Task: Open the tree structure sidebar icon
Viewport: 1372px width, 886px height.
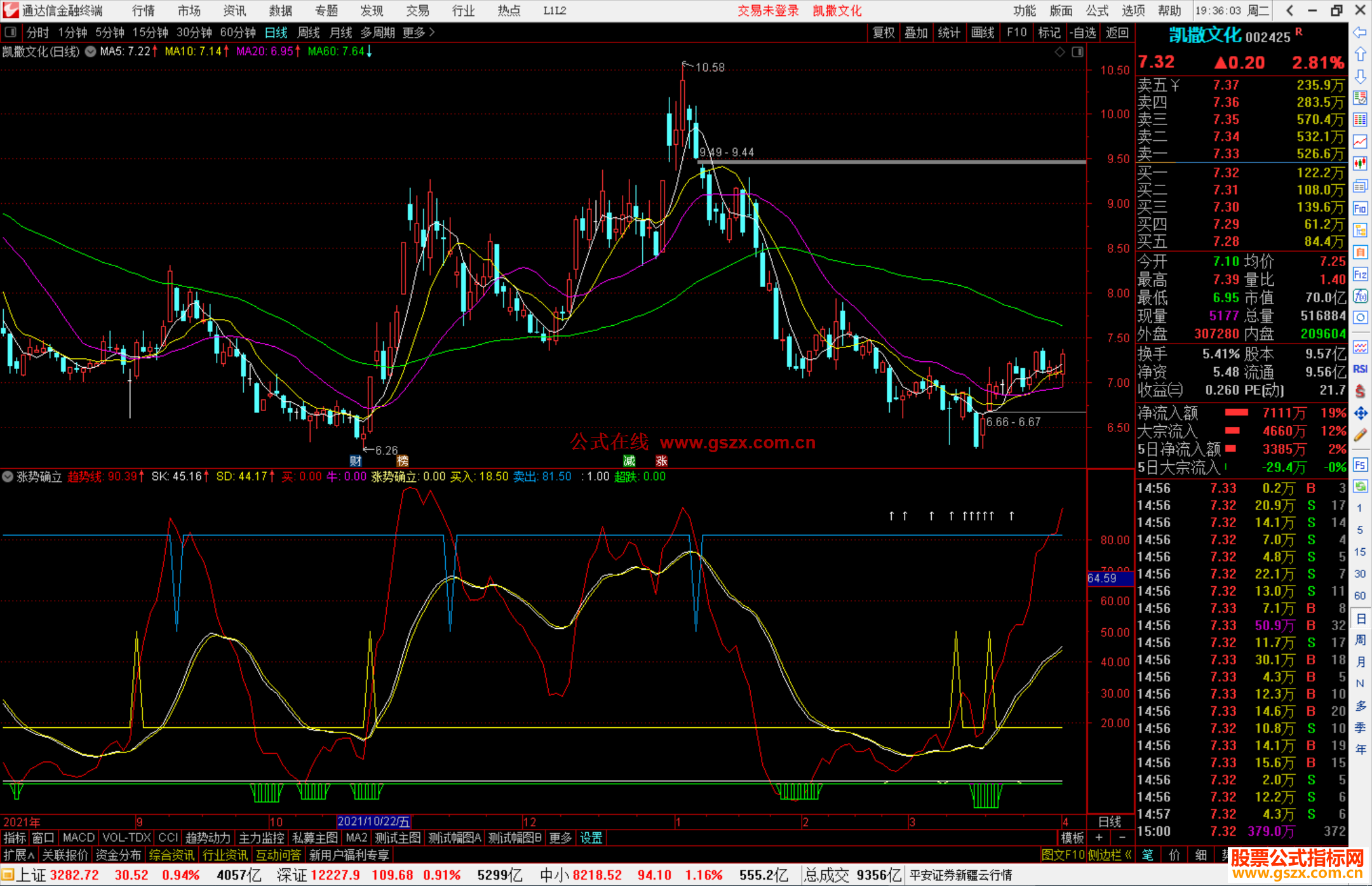Action: [1360, 231]
